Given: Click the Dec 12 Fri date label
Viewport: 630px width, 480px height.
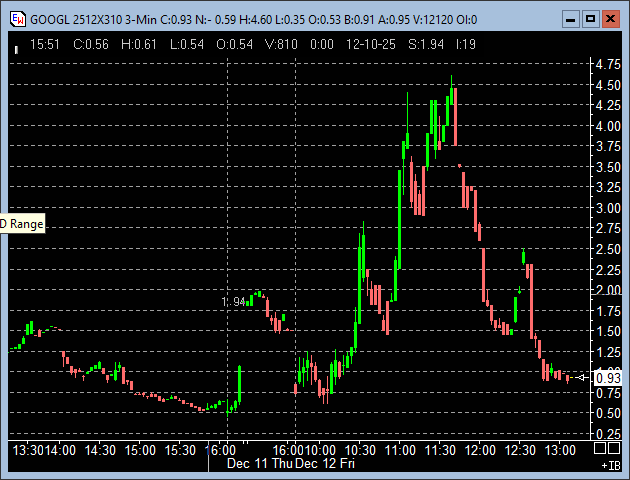Looking at the screenshot, I should coord(326,464).
